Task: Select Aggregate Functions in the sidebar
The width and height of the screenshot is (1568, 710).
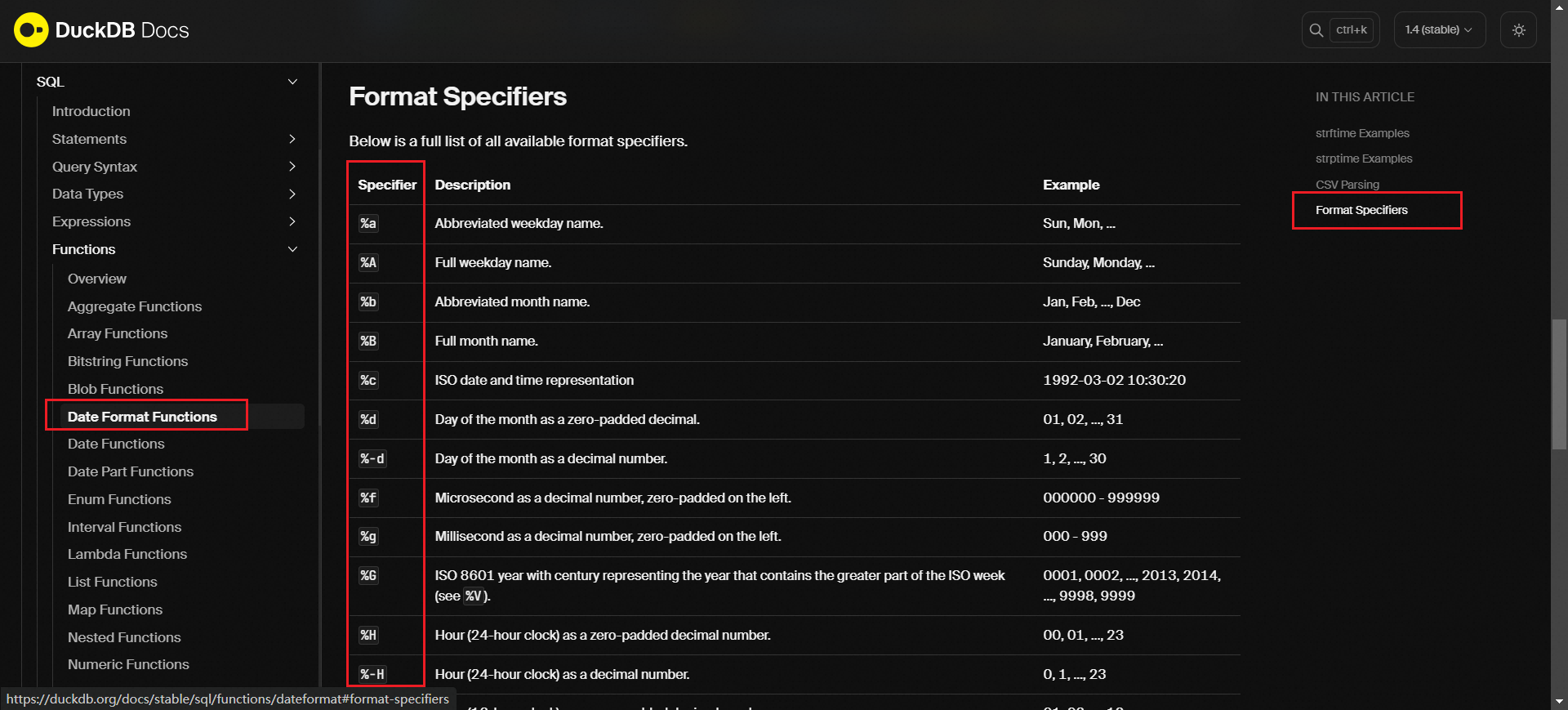Action: [134, 306]
